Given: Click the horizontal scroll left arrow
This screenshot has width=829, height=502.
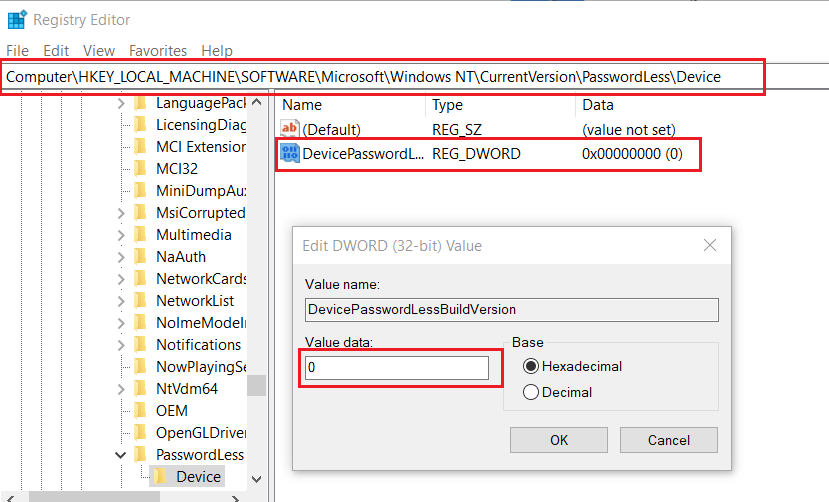Looking at the screenshot, I should pyautogui.click(x=11, y=497).
